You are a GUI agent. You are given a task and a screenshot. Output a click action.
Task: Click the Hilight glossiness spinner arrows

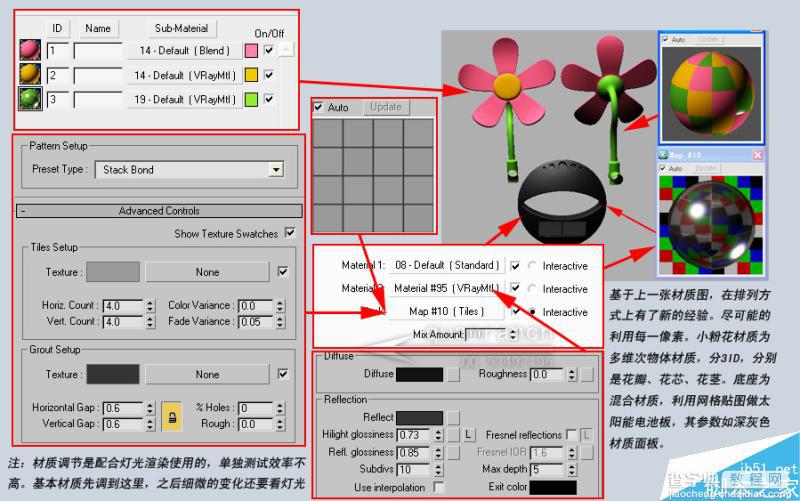[438, 435]
